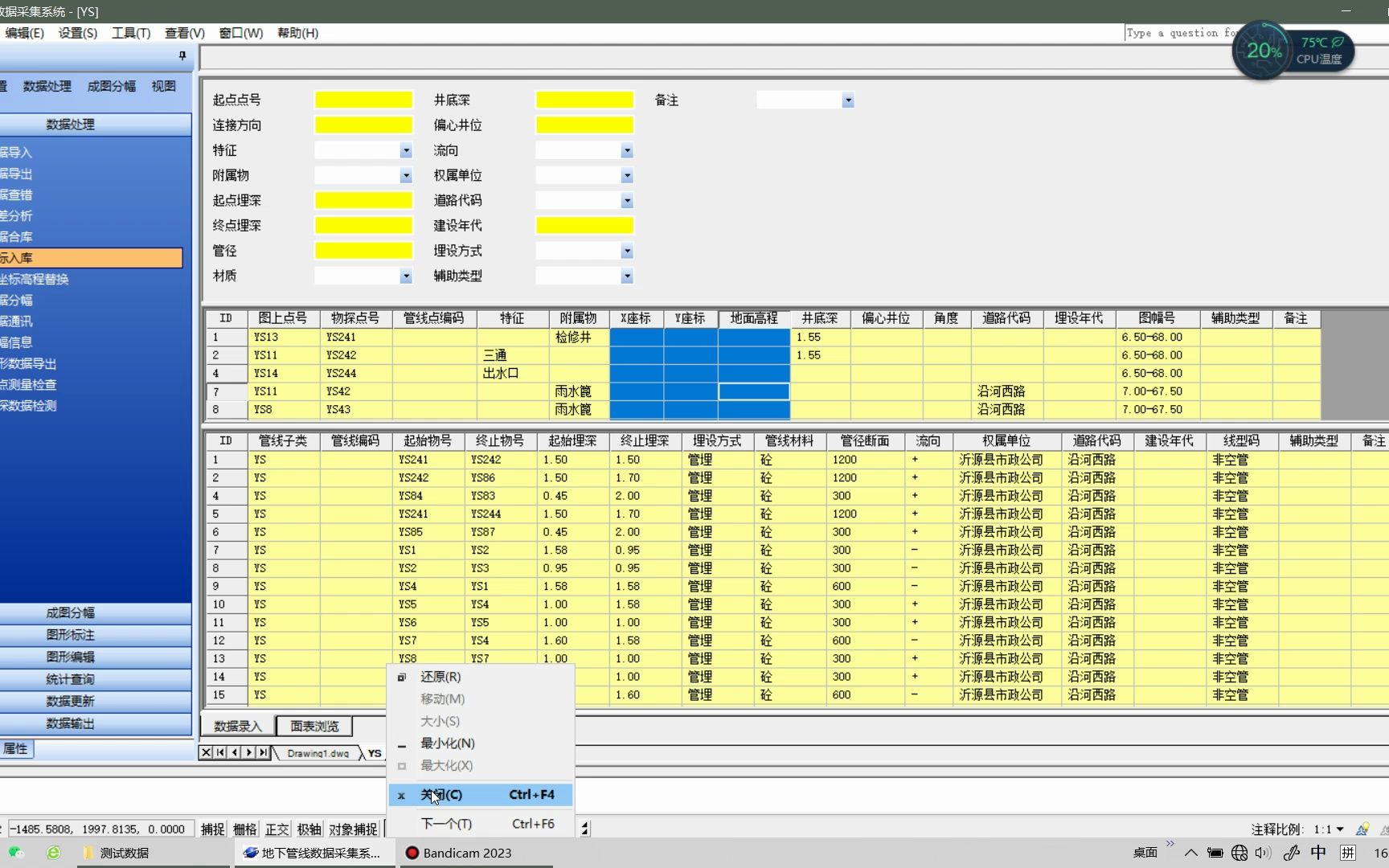Click the next-tab arrow in the tab strip

pos(248,753)
